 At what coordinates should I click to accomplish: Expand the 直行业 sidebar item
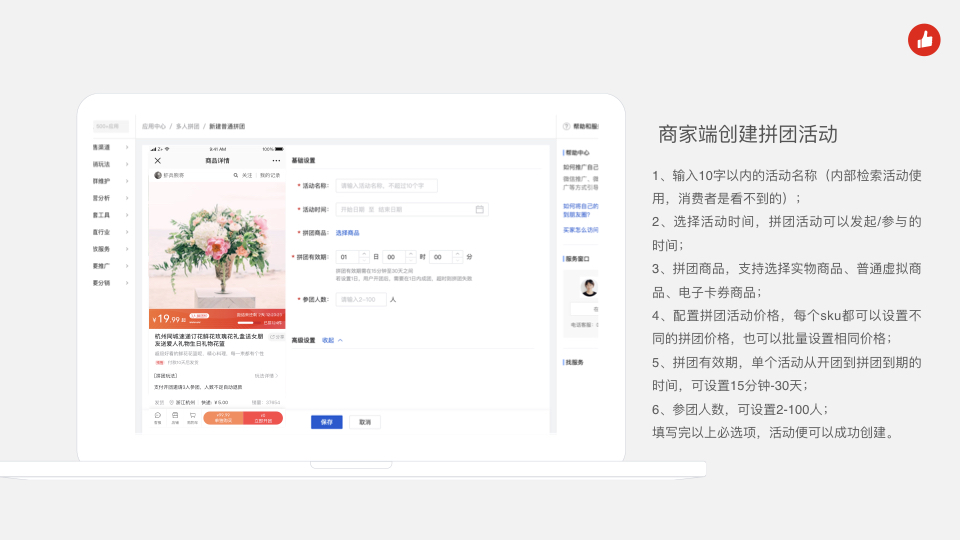click(x=110, y=232)
